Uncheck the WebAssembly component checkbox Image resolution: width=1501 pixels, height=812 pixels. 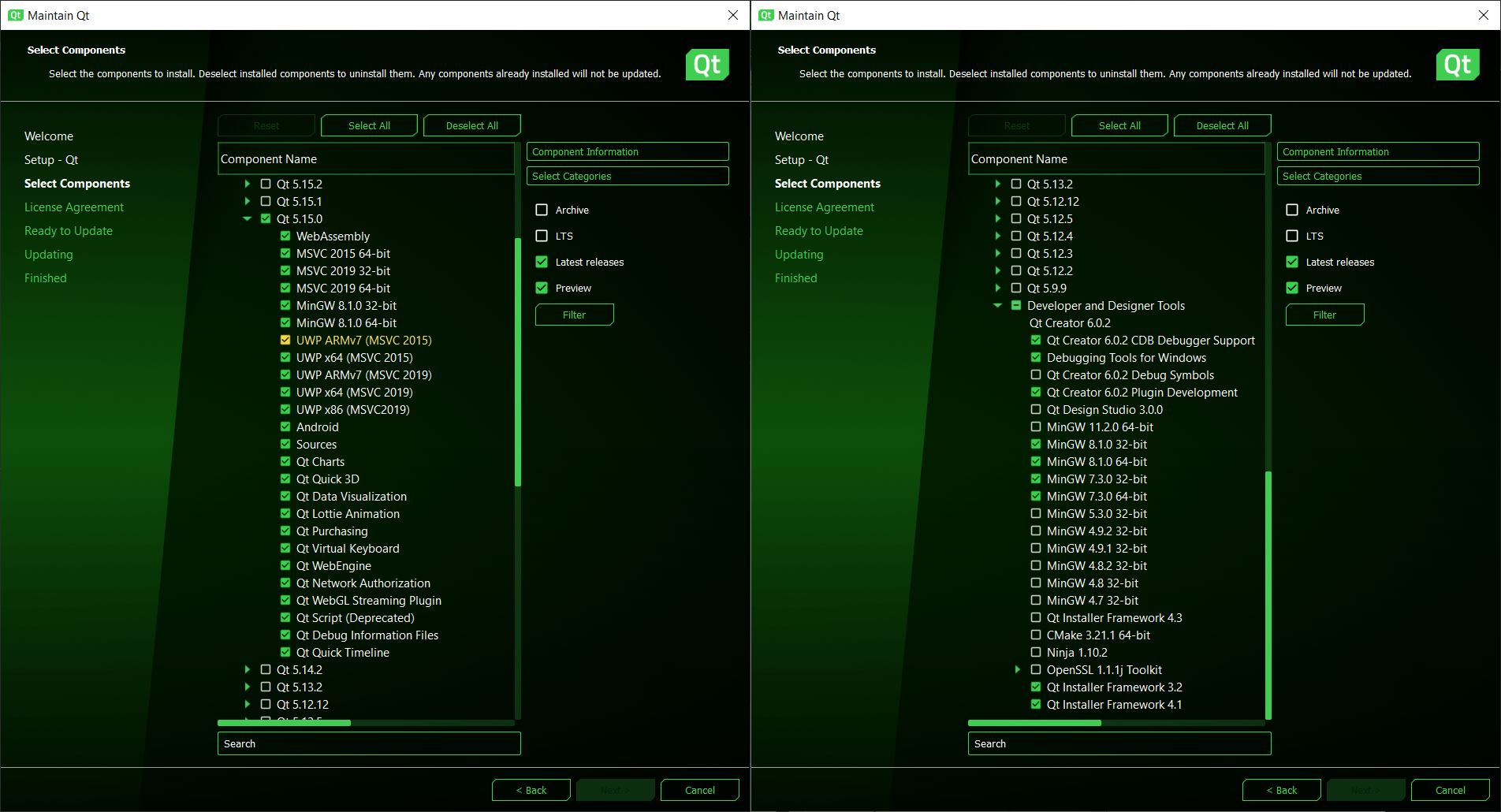point(285,237)
